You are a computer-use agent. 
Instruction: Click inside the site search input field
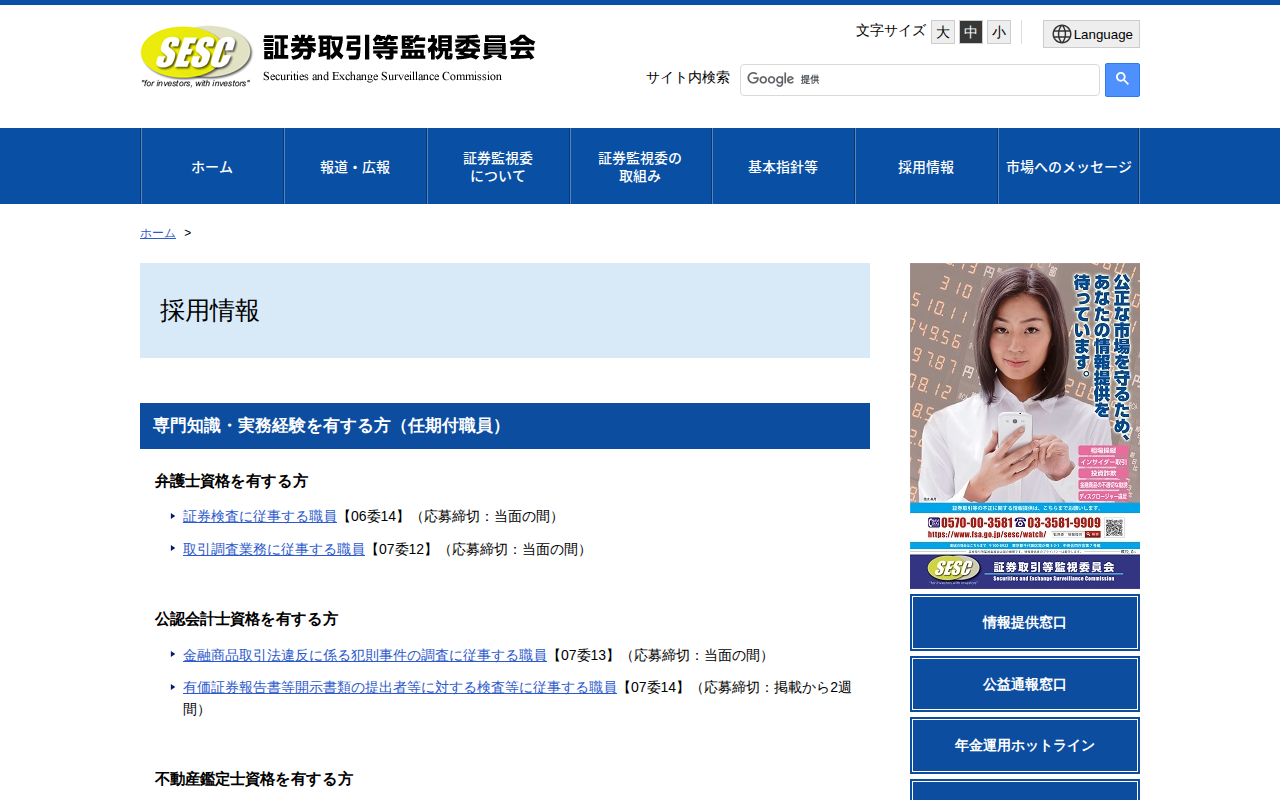[x=920, y=79]
